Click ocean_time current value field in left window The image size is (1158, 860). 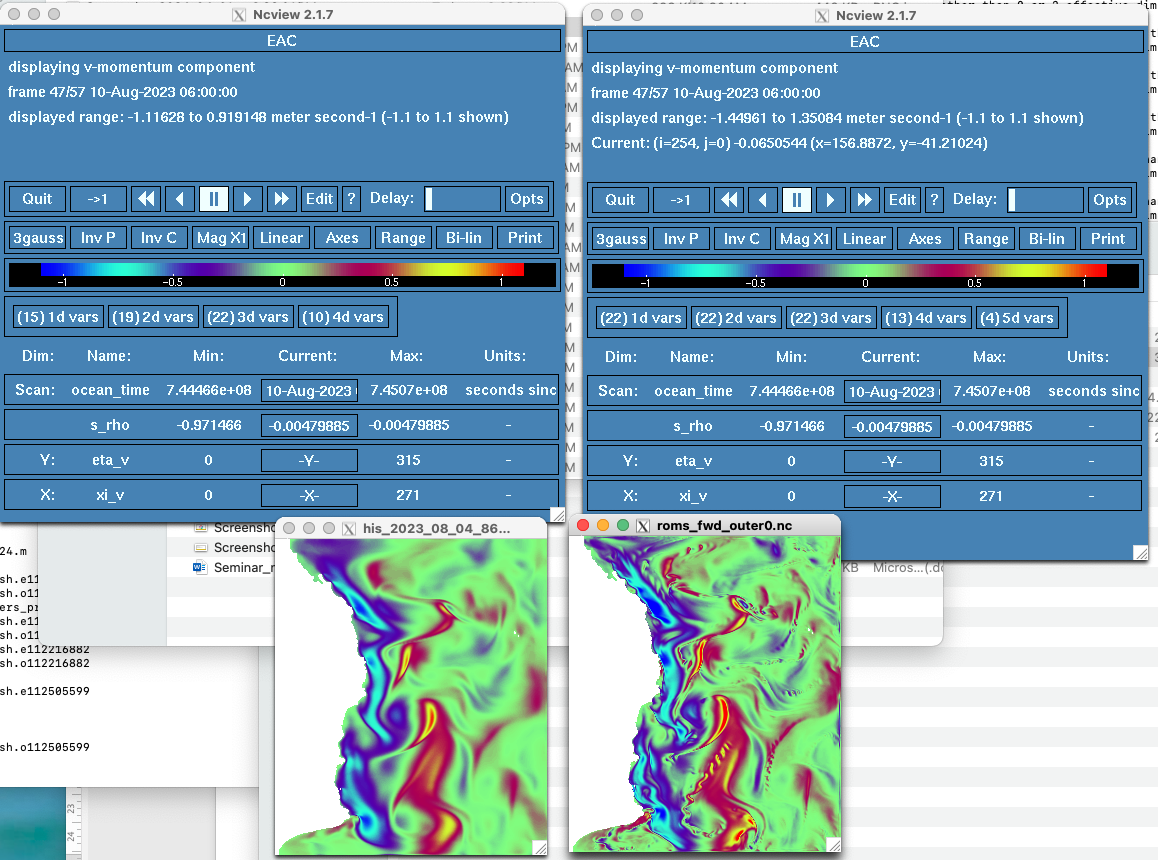click(309, 391)
